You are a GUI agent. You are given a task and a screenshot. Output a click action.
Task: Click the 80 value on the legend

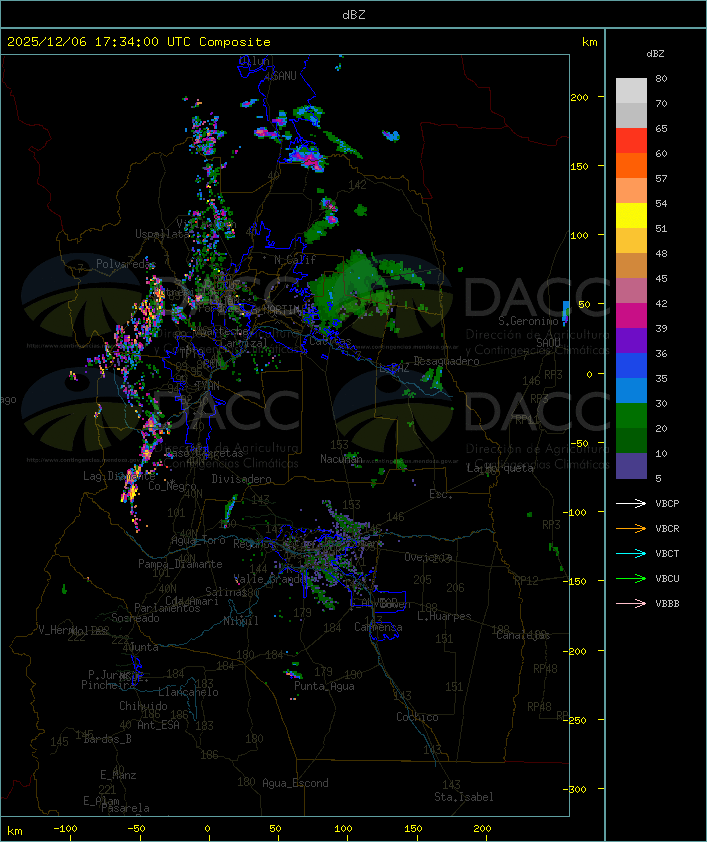(x=661, y=78)
